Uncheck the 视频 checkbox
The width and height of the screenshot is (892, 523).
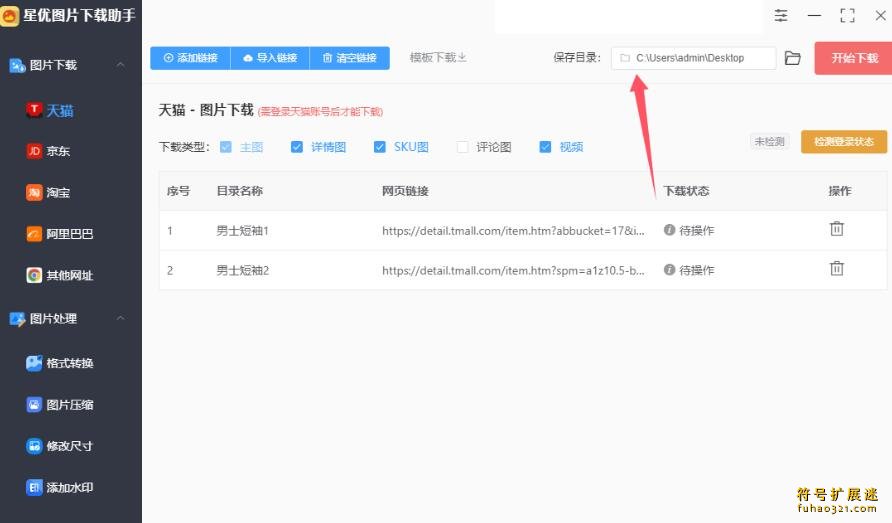pyautogui.click(x=545, y=147)
